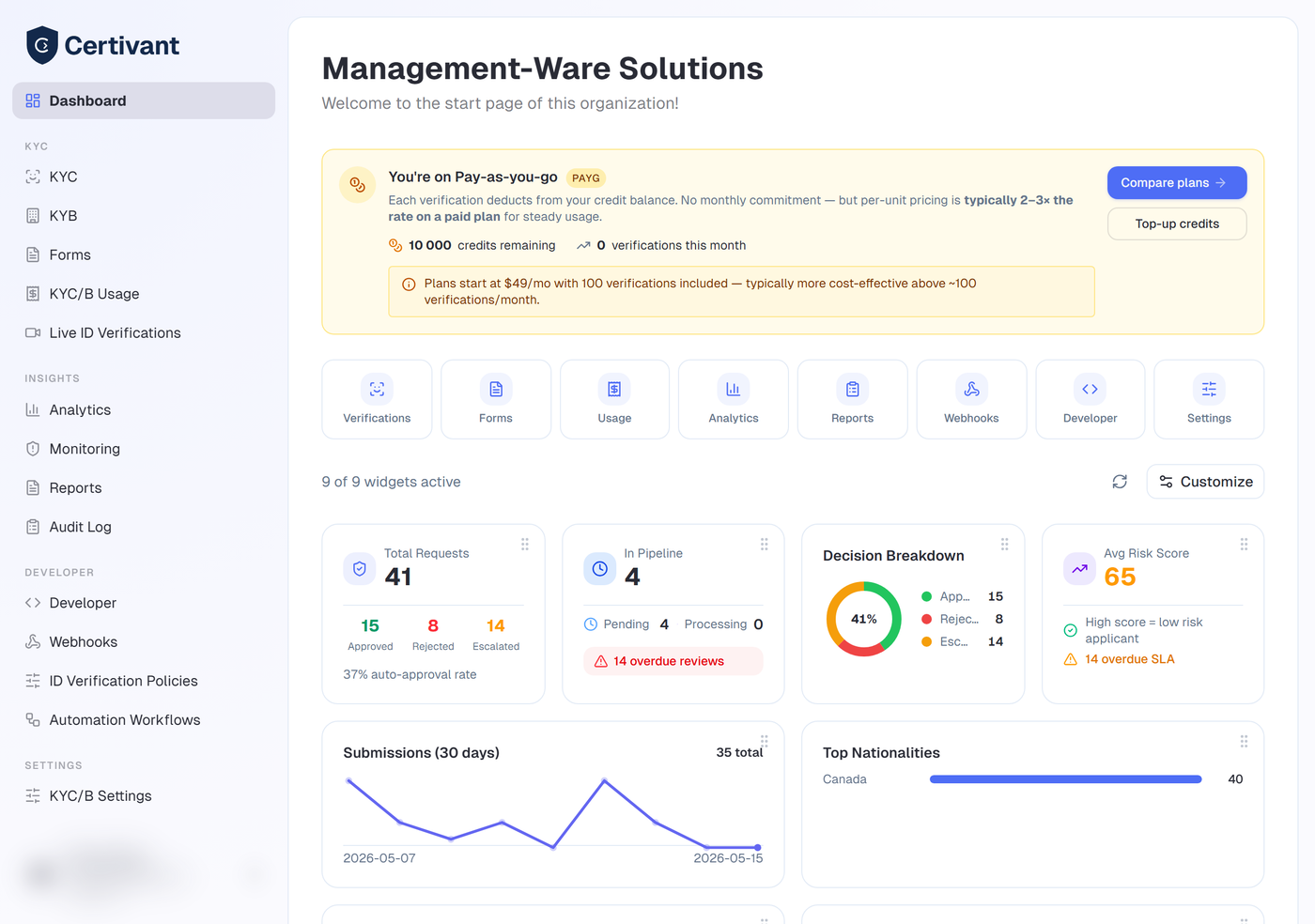Viewport: 1315px width, 924px height.
Task: Click the Webhooks sidebar icon
Action: point(33,641)
